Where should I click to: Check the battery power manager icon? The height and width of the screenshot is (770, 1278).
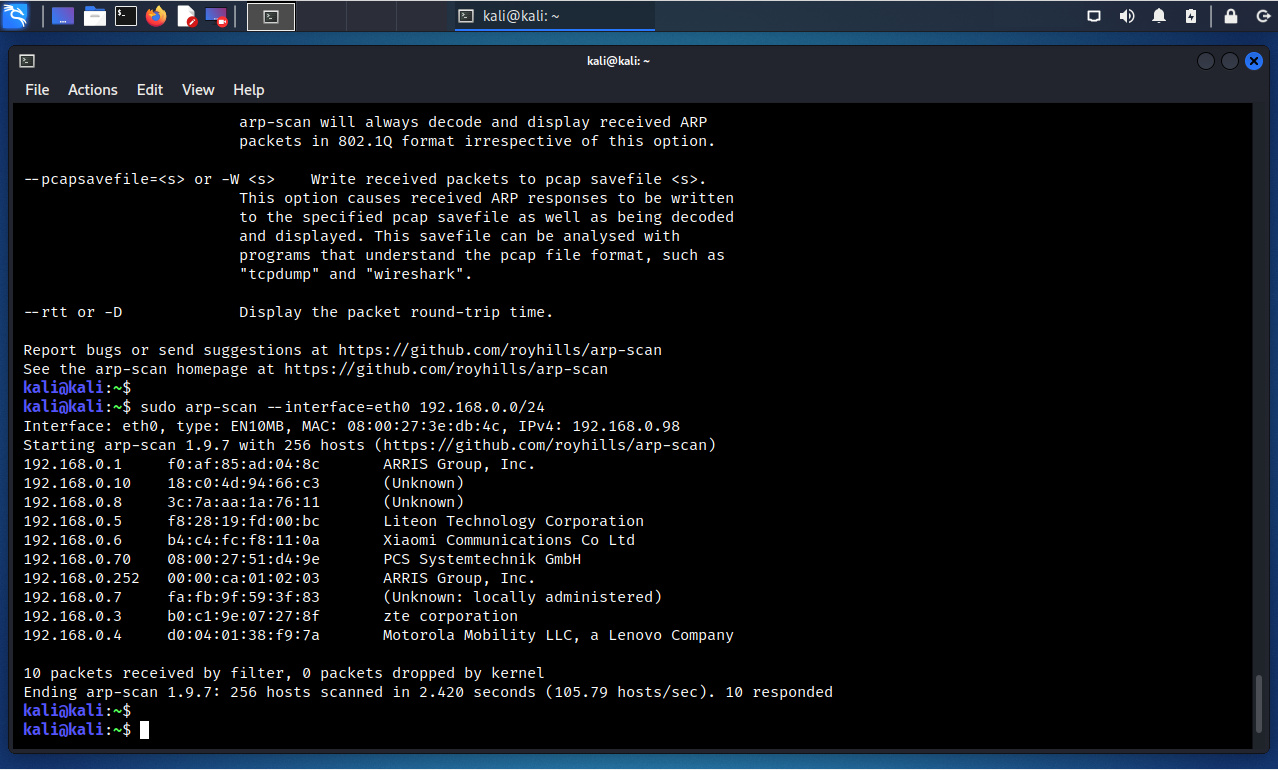[1190, 16]
